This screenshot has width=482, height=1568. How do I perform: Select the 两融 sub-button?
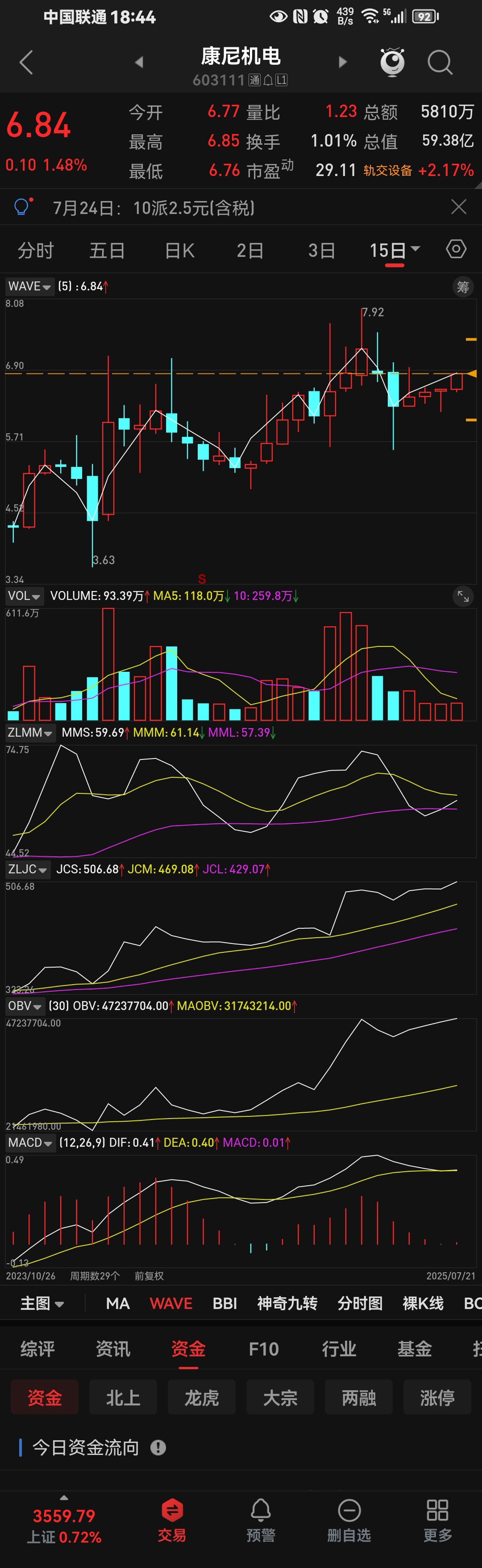tap(359, 1397)
